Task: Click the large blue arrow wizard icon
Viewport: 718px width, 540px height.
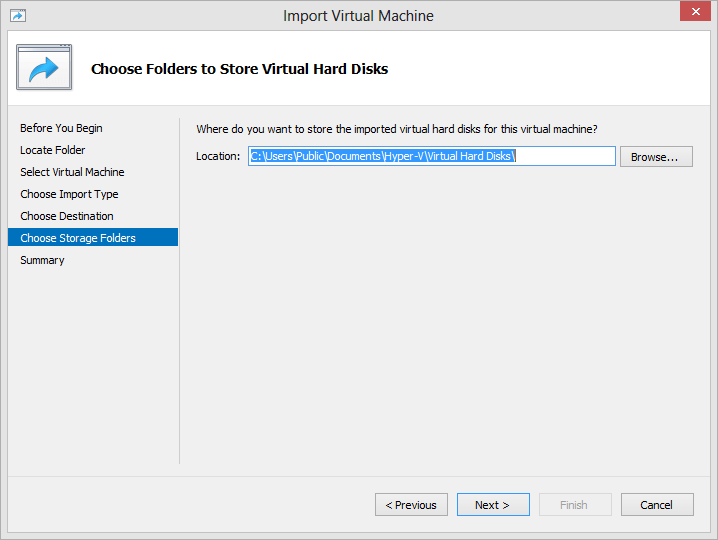Action: point(44,67)
